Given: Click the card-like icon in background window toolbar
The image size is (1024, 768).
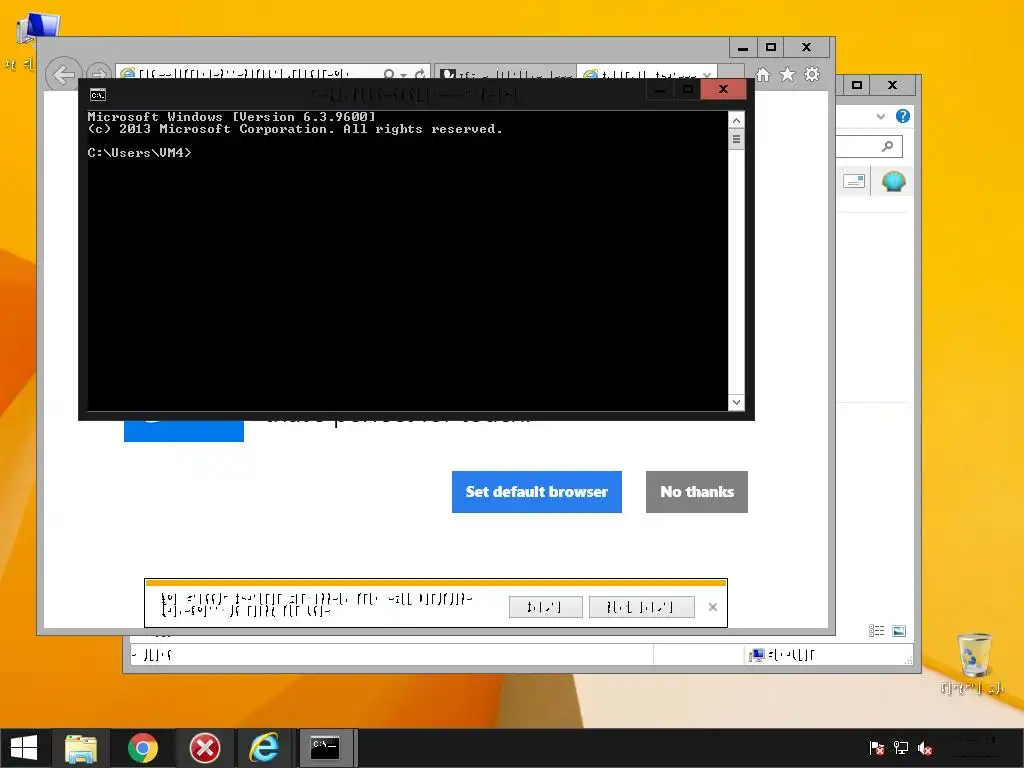Looking at the screenshot, I should (854, 181).
